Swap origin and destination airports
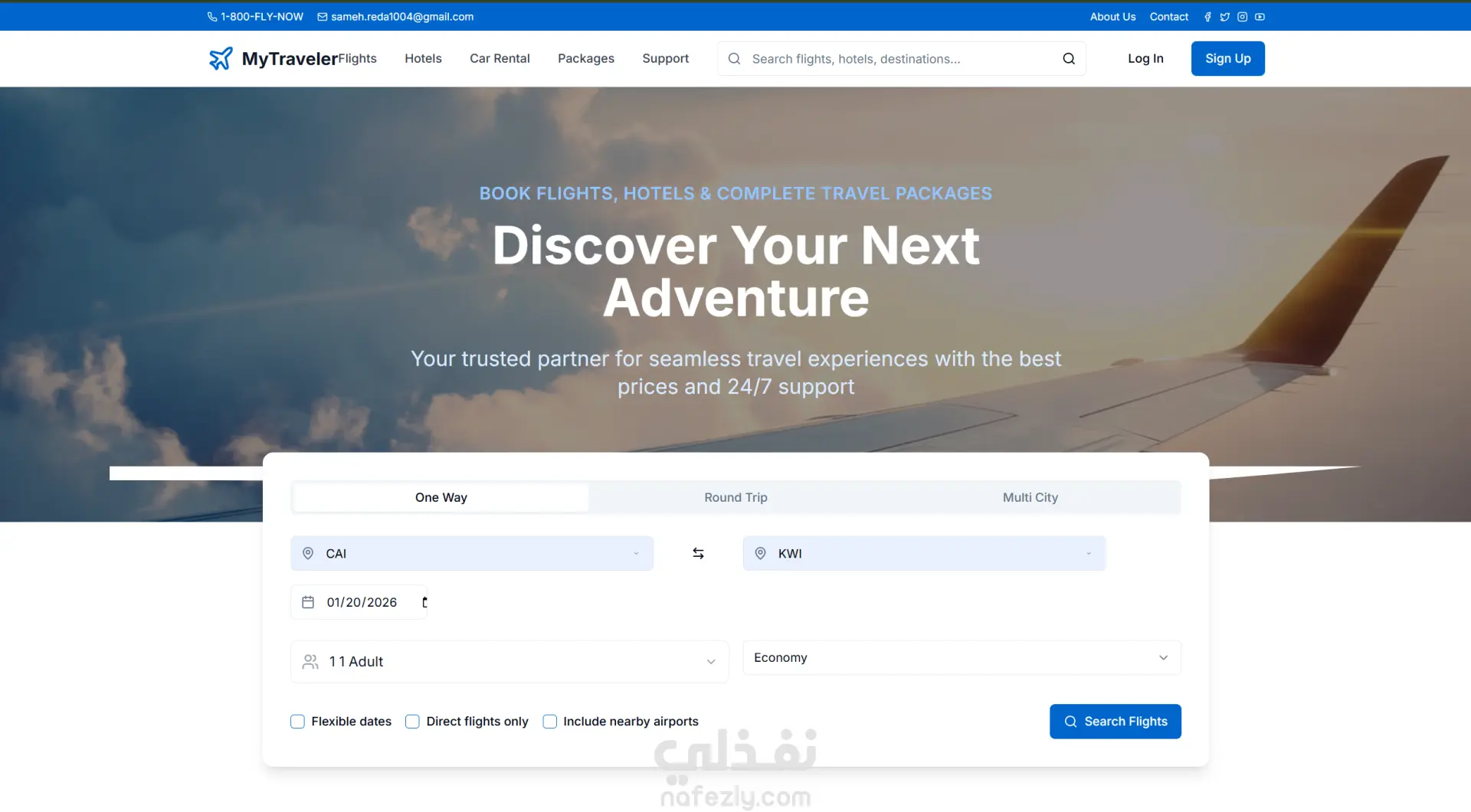The width and height of the screenshot is (1471, 812). [x=698, y=553]
